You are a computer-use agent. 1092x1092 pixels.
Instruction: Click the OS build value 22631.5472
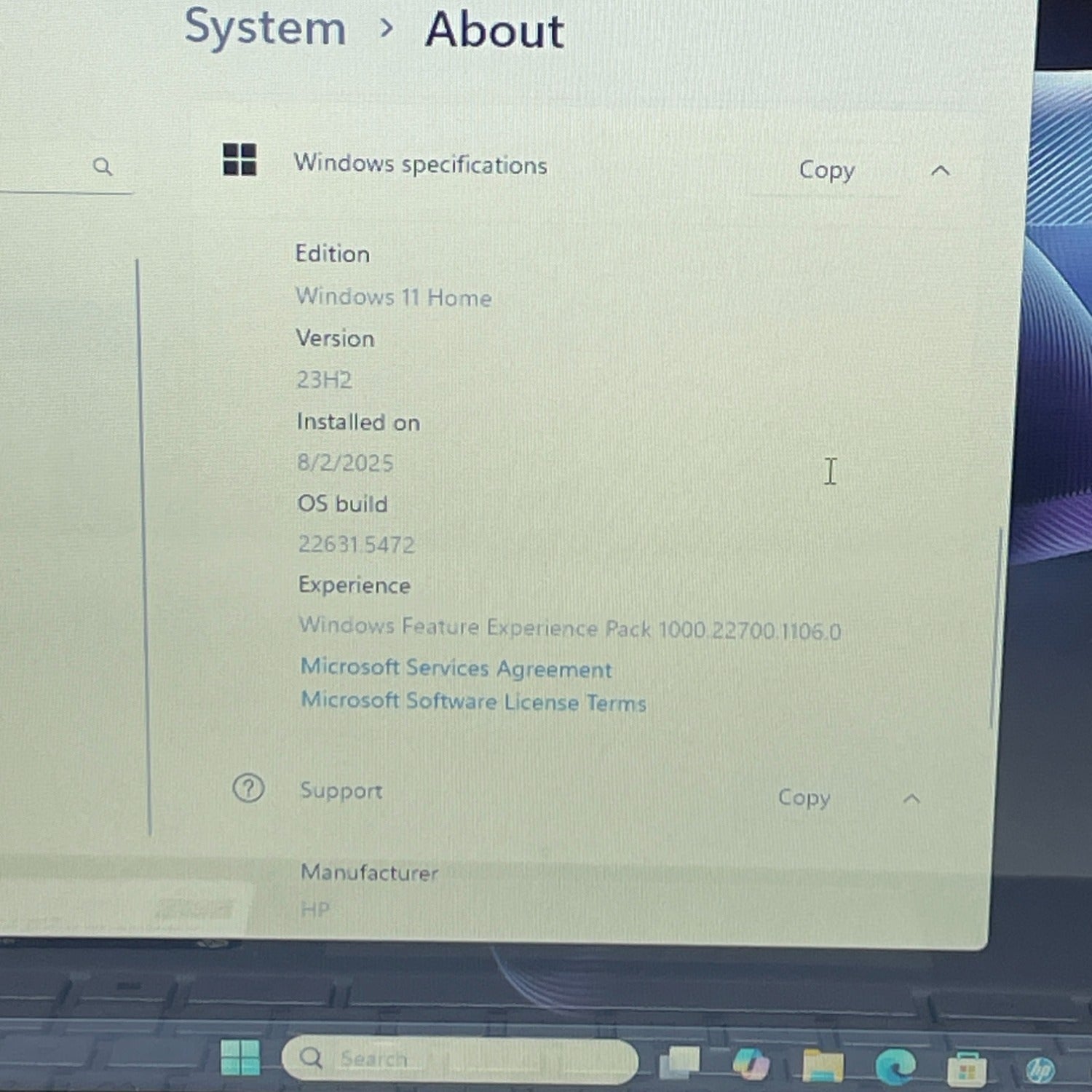(x=357, y=545)
